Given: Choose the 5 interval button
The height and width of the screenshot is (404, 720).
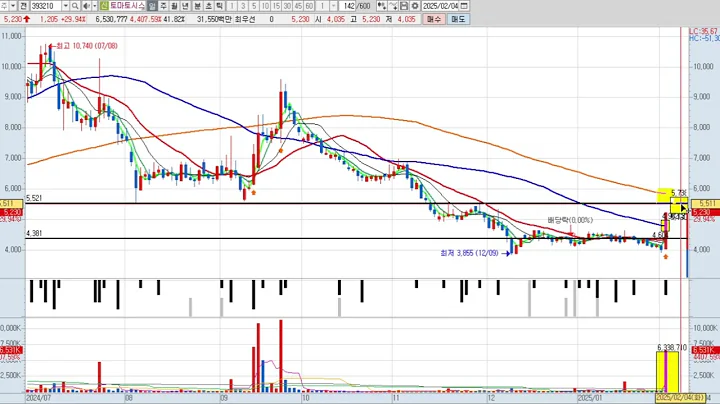Looking at the screenshot, I should [x=254, y=6].
